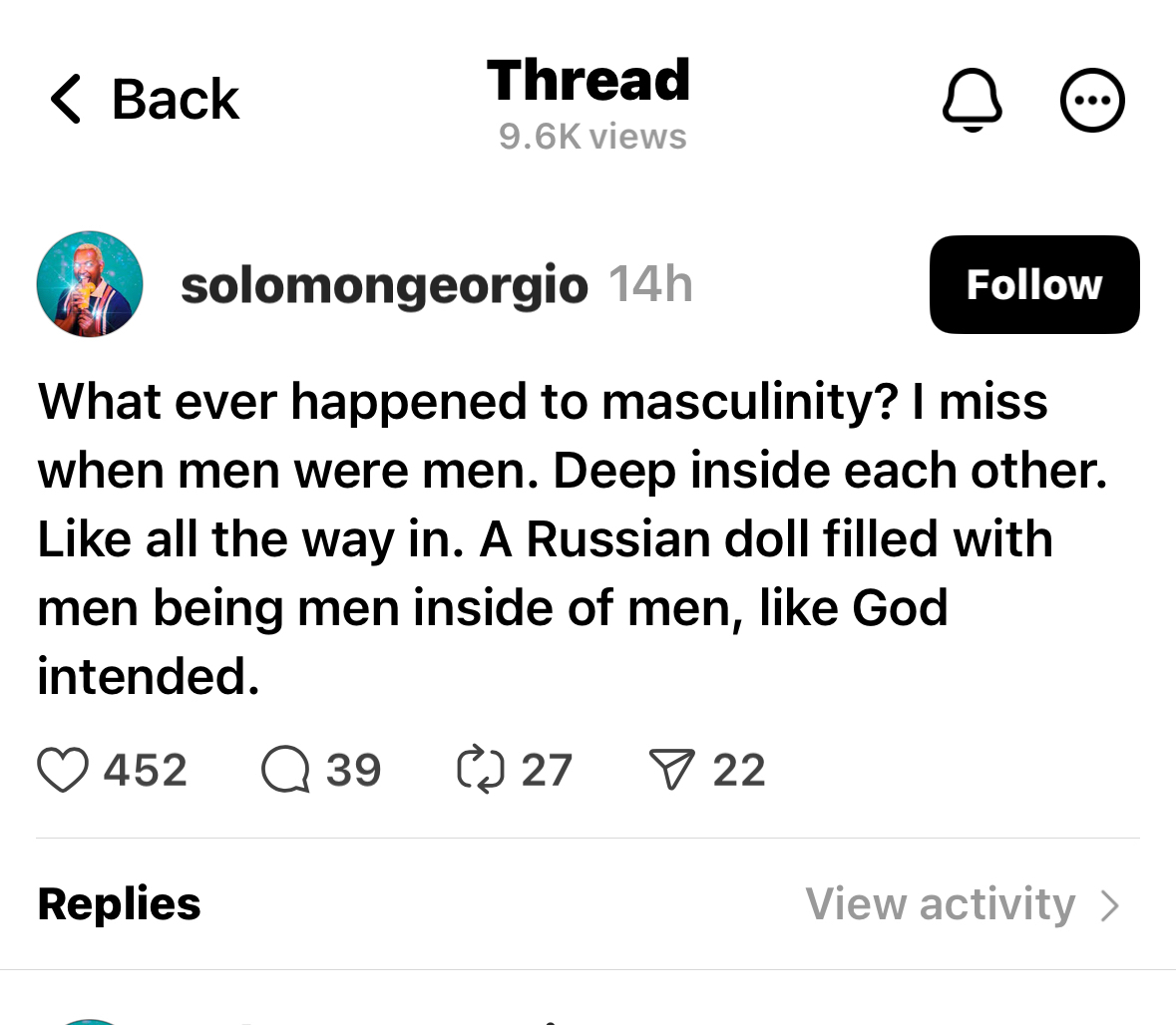This screenshot has height=1025, width=1176.
Task: Click the View activity link
Action: 940,904
